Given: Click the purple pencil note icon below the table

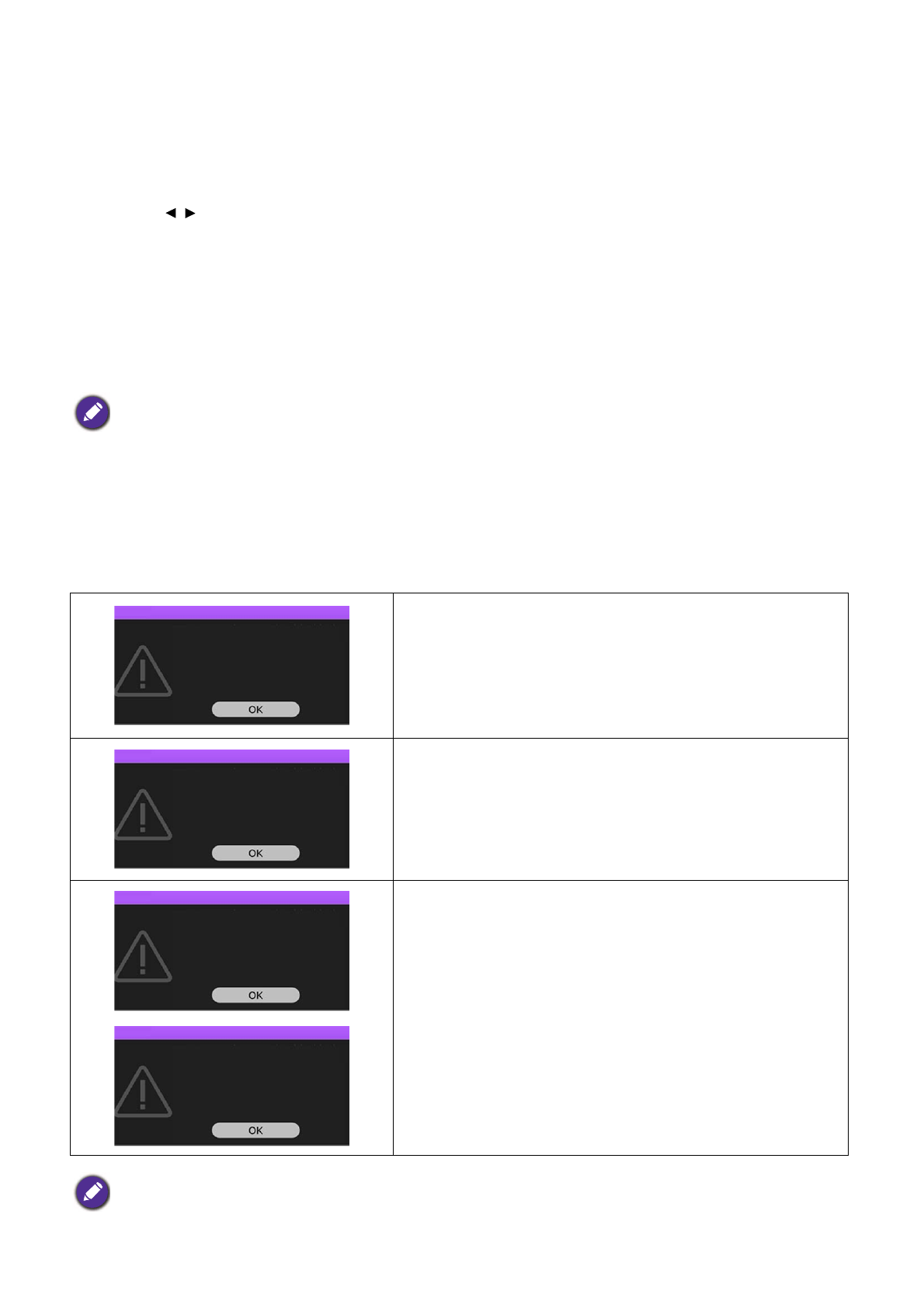Looking at the screenshot, I should click(x=92, y=1192).
